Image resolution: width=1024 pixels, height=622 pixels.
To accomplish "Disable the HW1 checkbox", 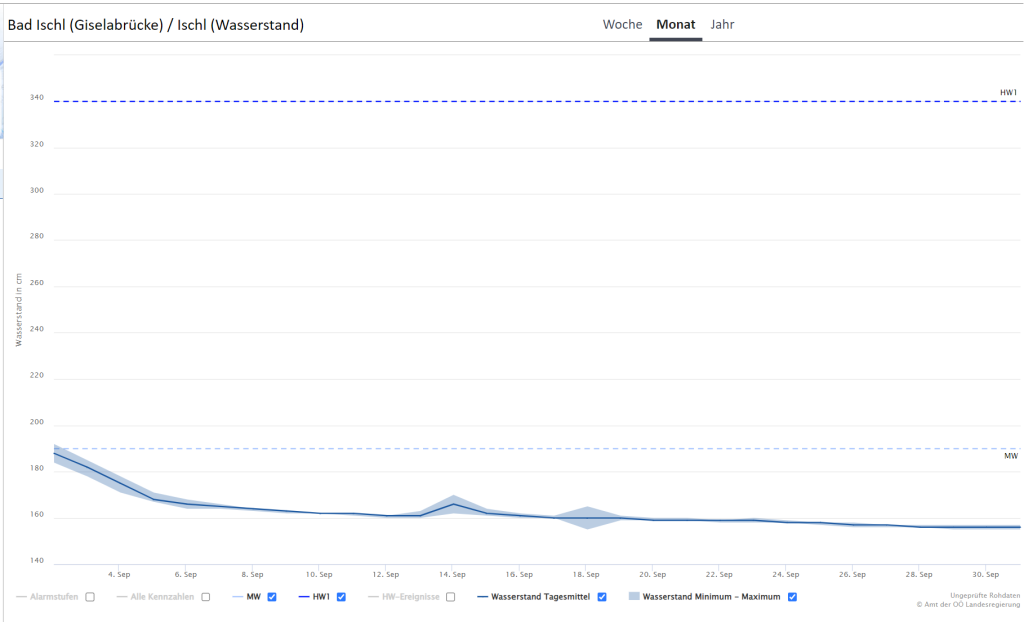I will (x=341, y=597).
